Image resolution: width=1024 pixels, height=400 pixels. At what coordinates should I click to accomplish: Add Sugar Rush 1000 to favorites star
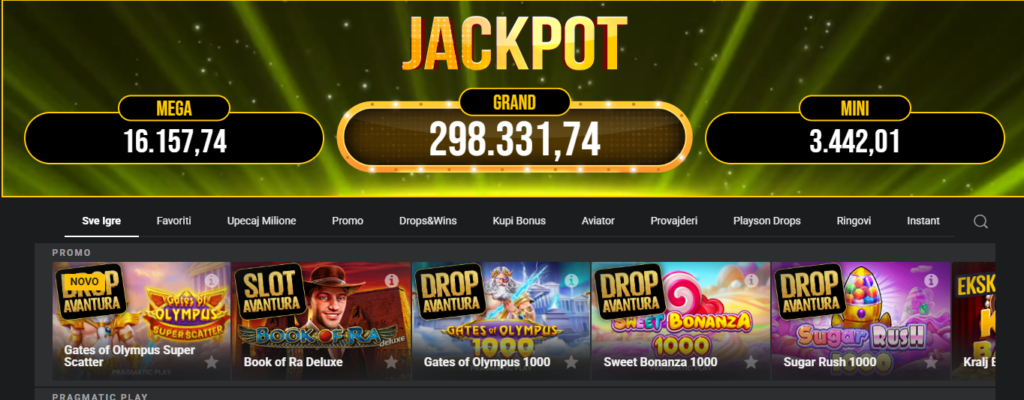tap(931, 362)
